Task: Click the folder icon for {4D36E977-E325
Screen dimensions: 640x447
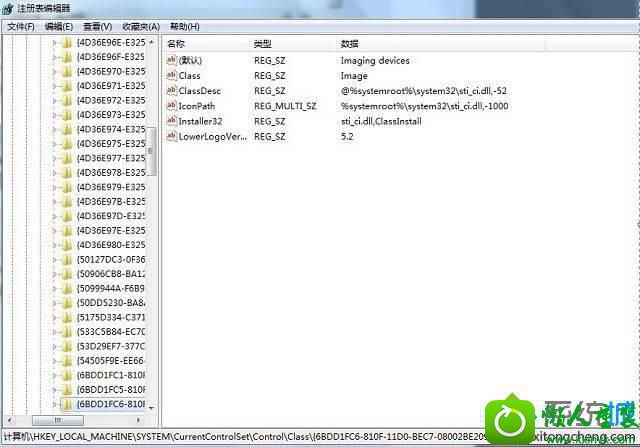Action: point(67,158)
